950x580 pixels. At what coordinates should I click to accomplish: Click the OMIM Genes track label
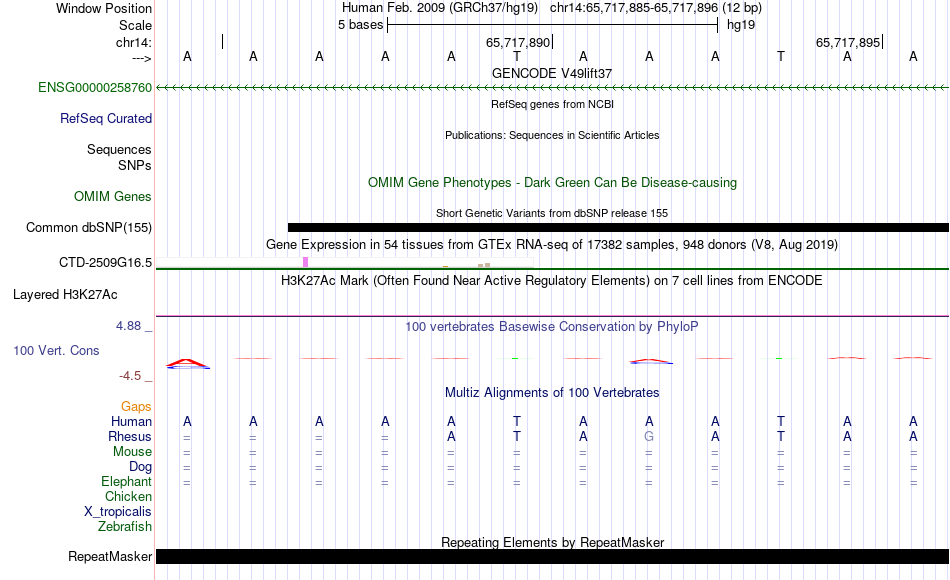(113, 196)
